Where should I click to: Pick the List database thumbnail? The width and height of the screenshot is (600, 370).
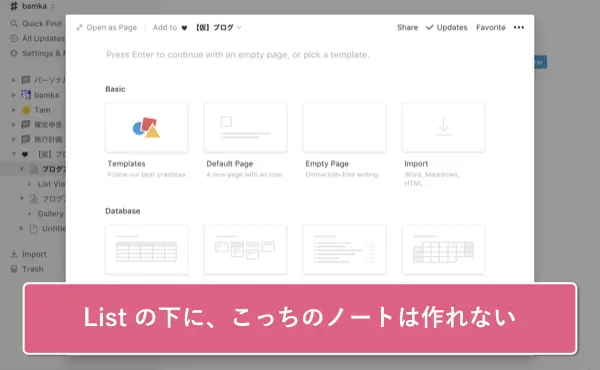[x=344, y=249]
